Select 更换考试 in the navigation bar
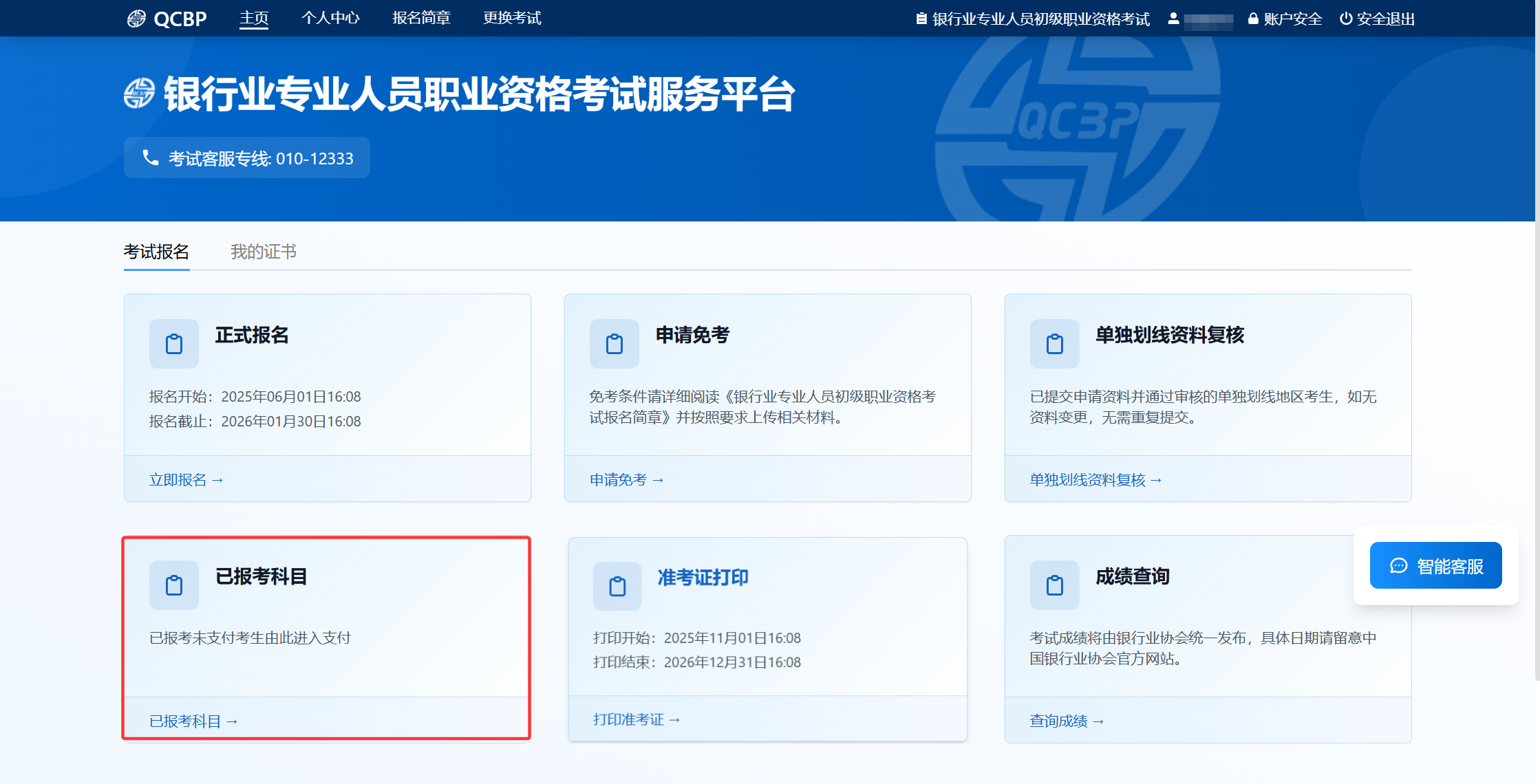 pos(512,18)
